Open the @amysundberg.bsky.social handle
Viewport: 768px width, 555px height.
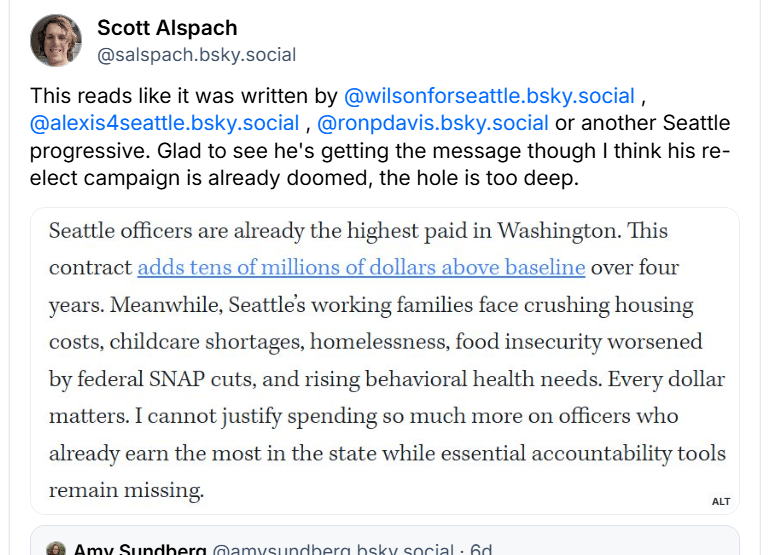coord(333,549)
